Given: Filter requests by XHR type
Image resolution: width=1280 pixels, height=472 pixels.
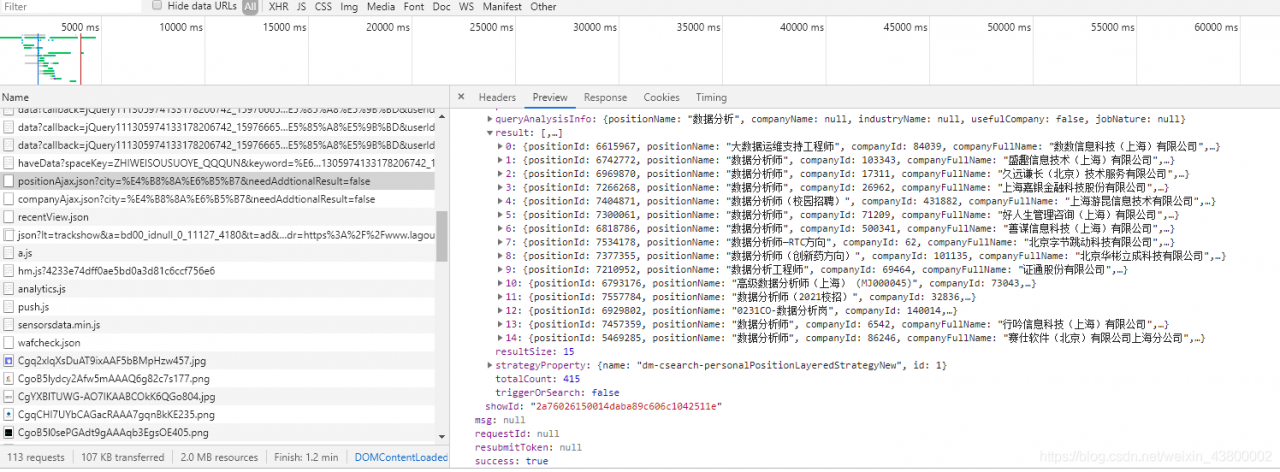Looking at the screenshot, I should pyautogui.click(x=279, y=6).
